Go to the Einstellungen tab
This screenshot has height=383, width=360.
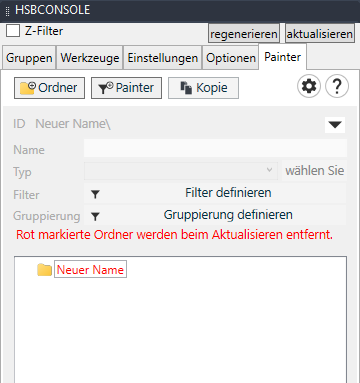(x=163, y=58)
